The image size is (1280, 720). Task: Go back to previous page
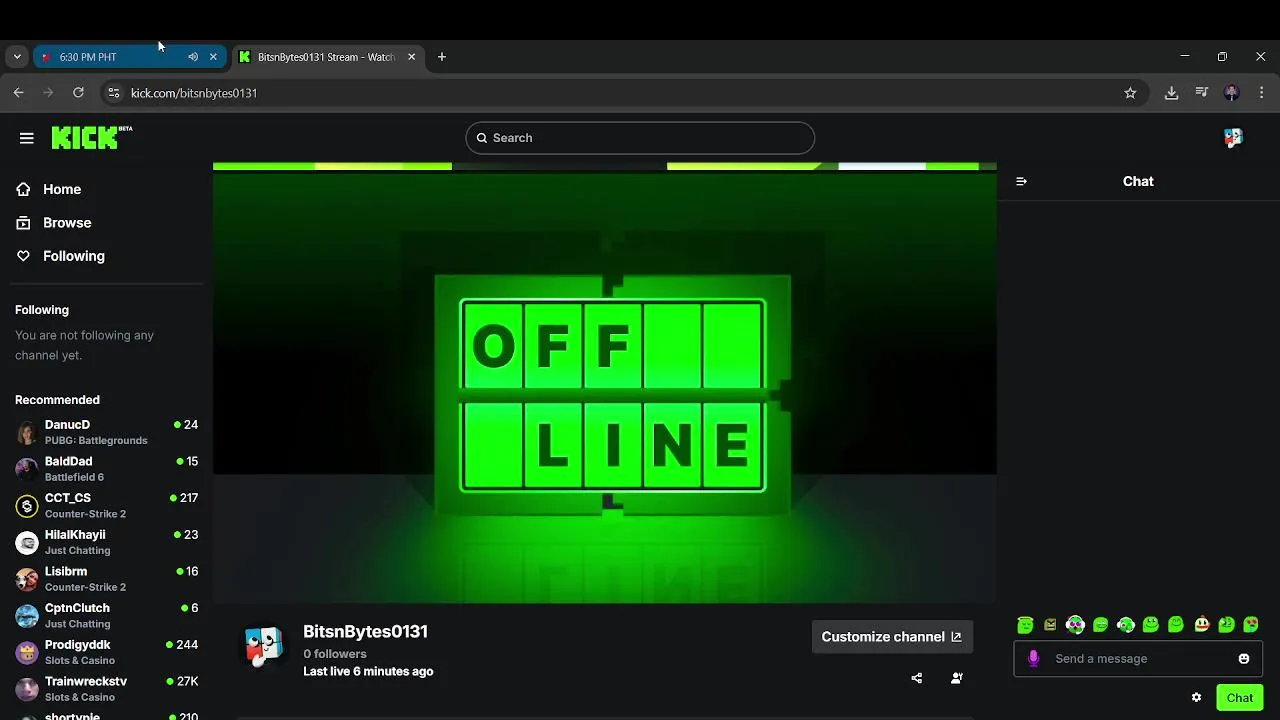click(x=18, y=93)
